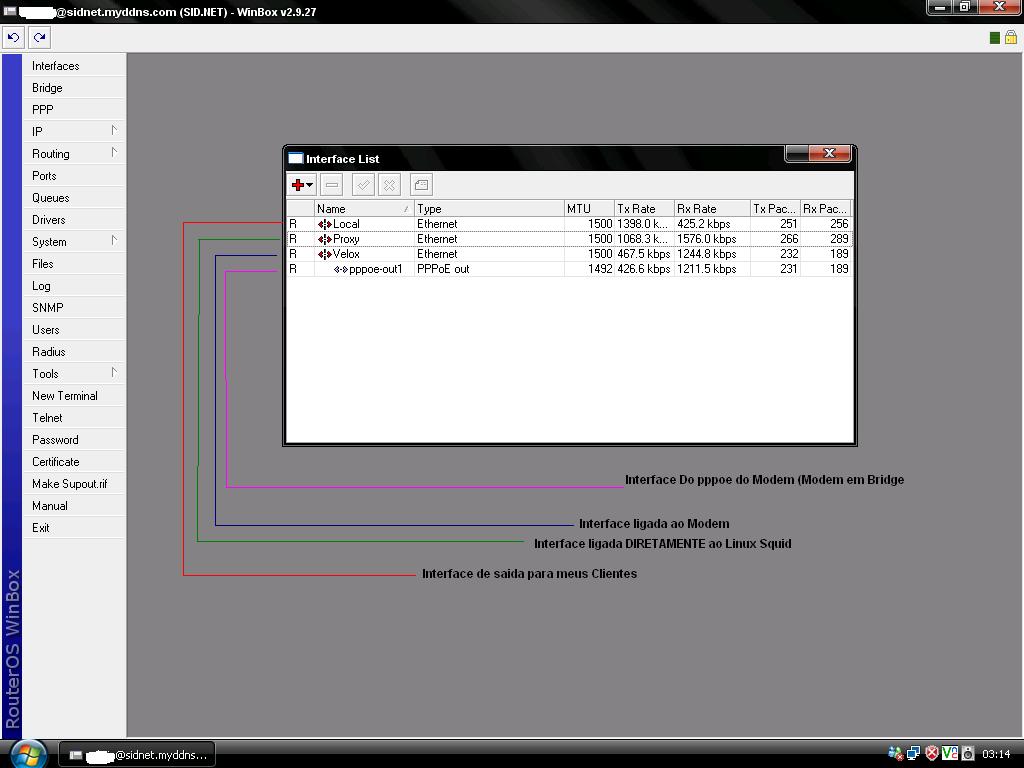Click the pppoe-out1 interface icon
1024x768 pixels.
(x=341, y=269)
